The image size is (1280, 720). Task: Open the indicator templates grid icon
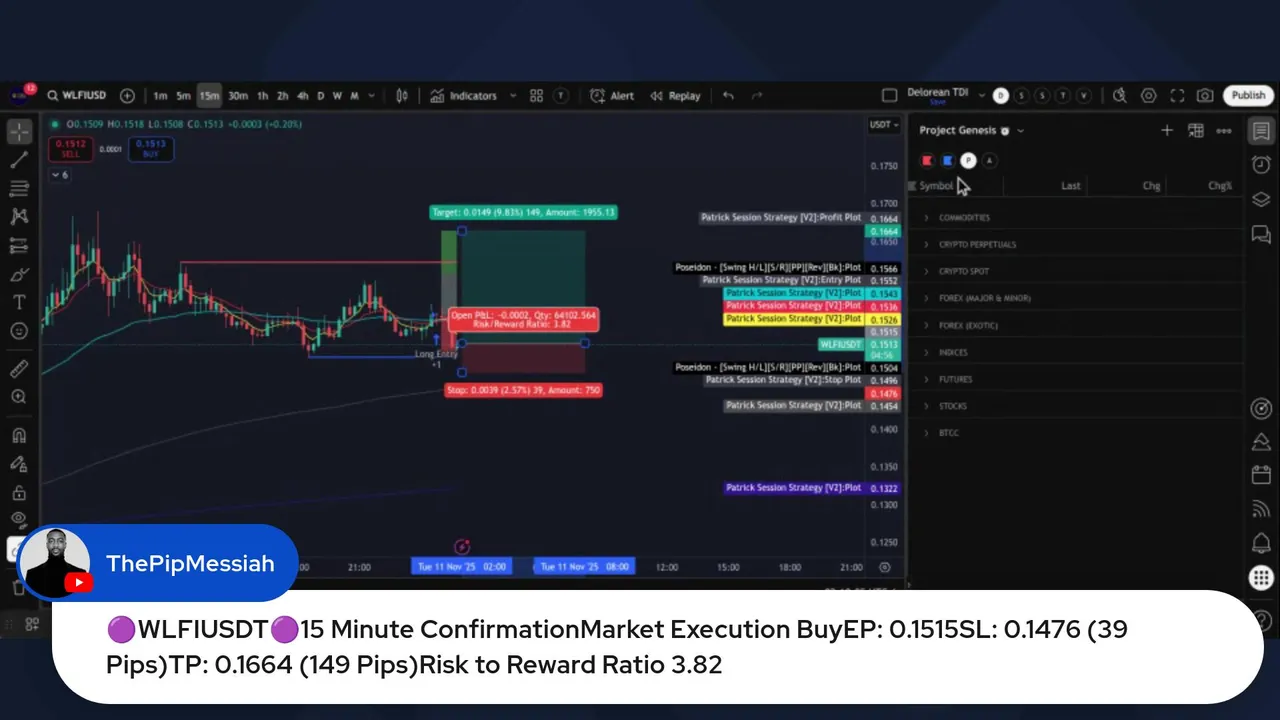coord(537,96)
